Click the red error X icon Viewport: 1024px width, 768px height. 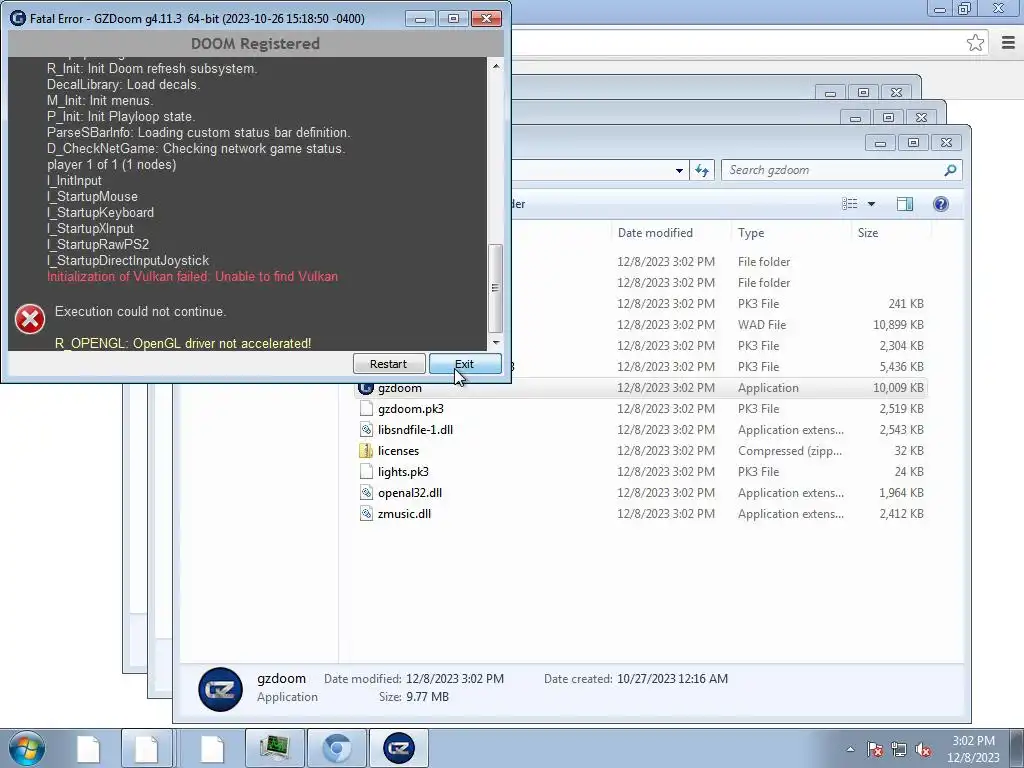pos(30,319)
